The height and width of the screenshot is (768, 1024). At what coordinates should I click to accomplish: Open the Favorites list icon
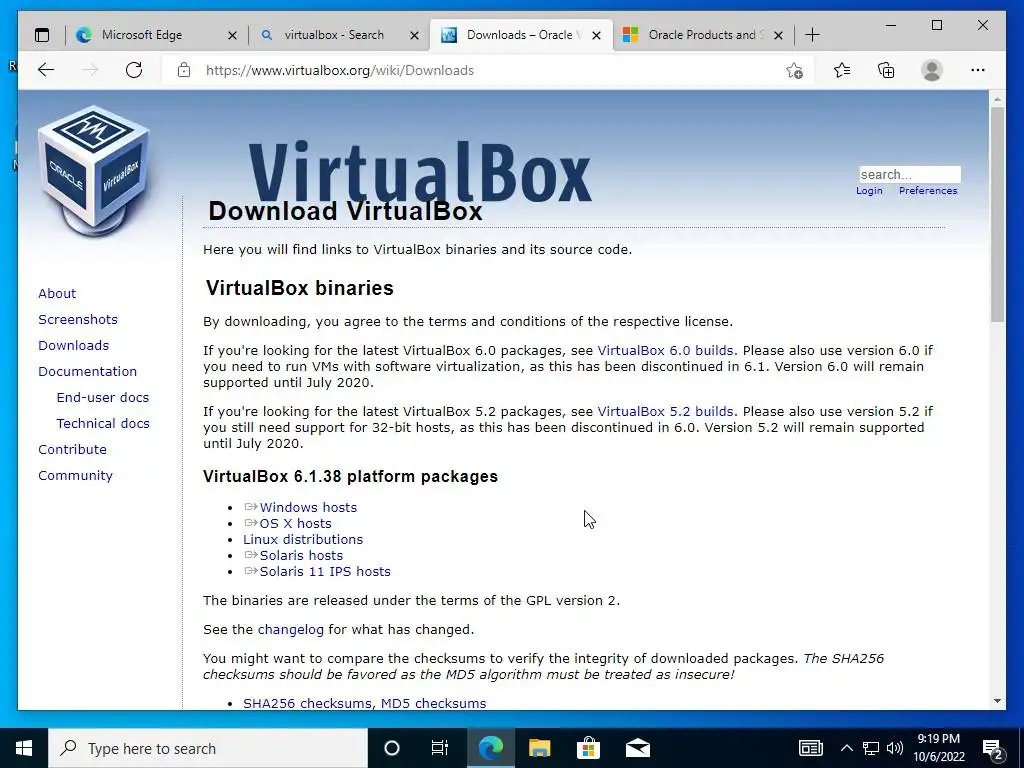point(842,70)
